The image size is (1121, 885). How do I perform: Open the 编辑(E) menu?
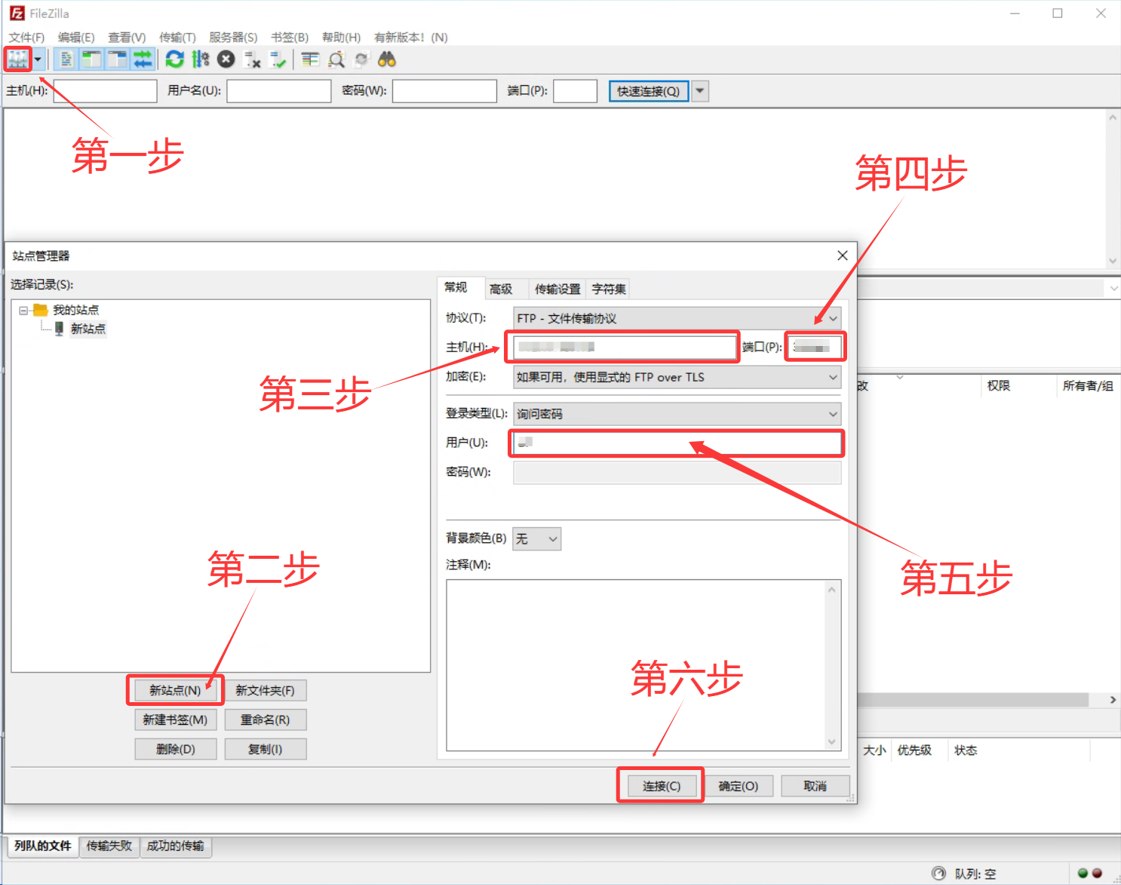(x=76, y=37)
